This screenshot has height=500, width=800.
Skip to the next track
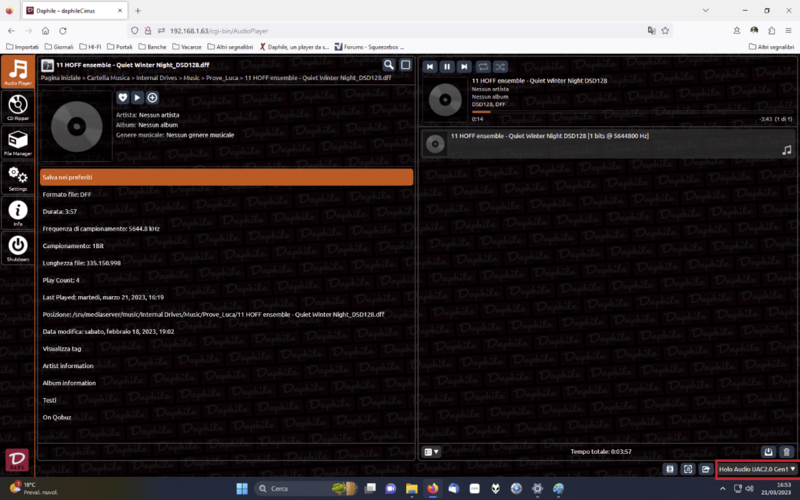click(x=463, y=67)
